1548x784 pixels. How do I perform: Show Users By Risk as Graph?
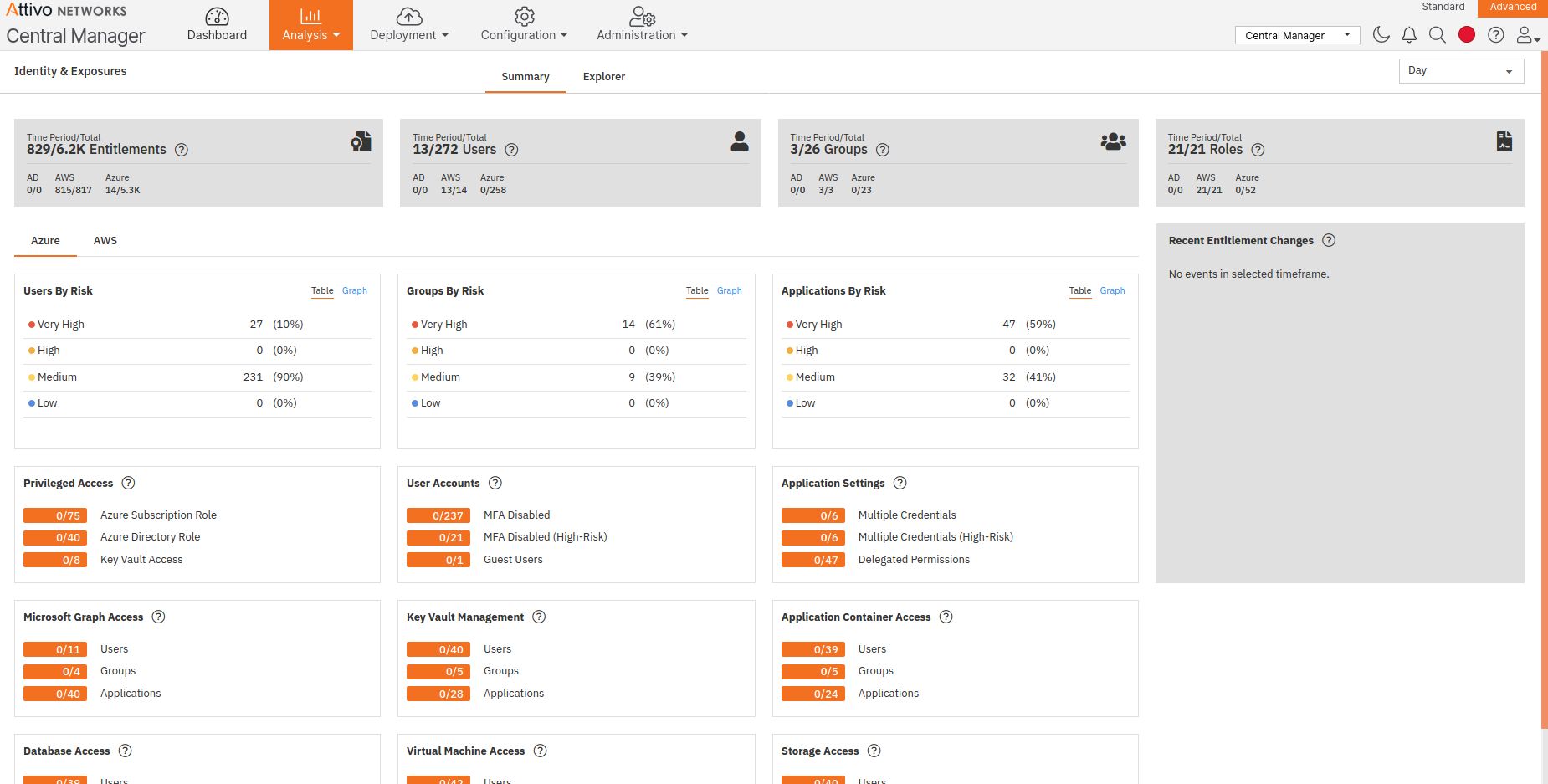(x=355, y=290)
